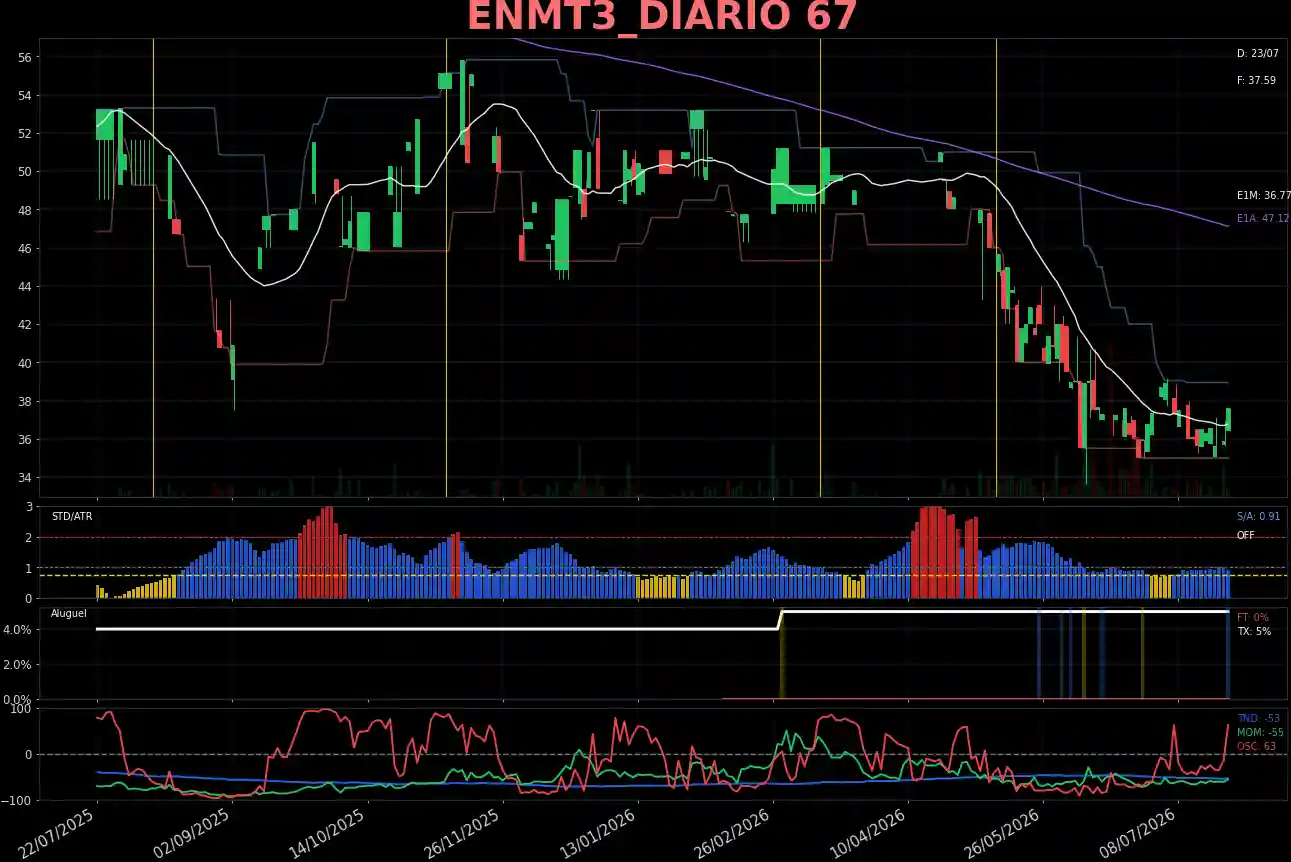Viewport: 1291px width, 862px height.
Task: Click the OFF status label
Action: click(x=1245, y=536)
